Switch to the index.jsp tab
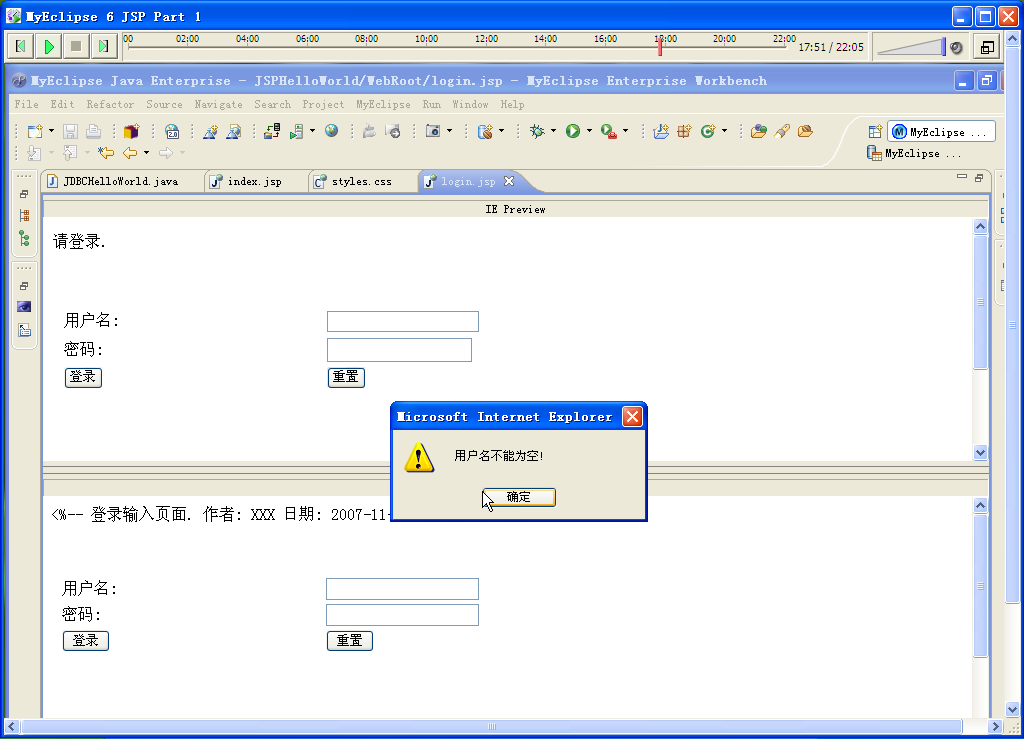Viewport: 1024px width, 739px height. (255, 181)
